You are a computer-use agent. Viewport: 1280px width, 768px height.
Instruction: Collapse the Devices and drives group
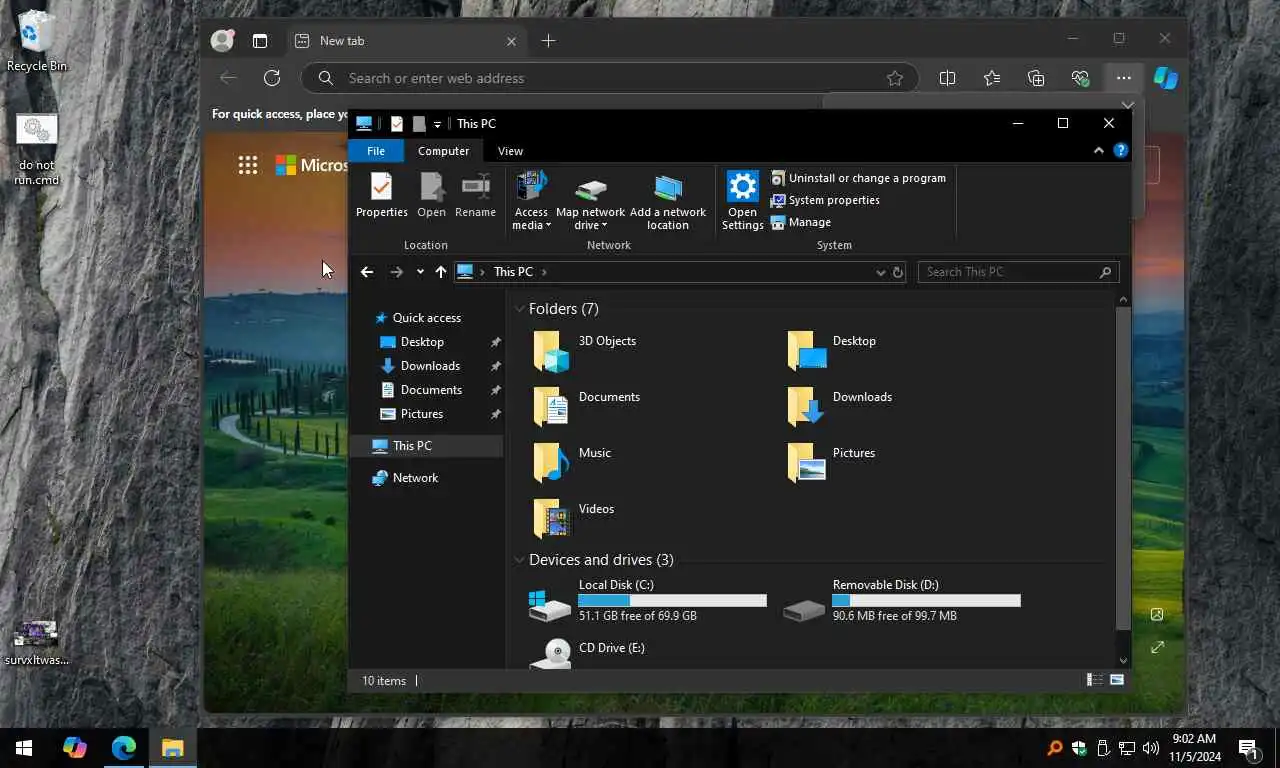point(519,560)
